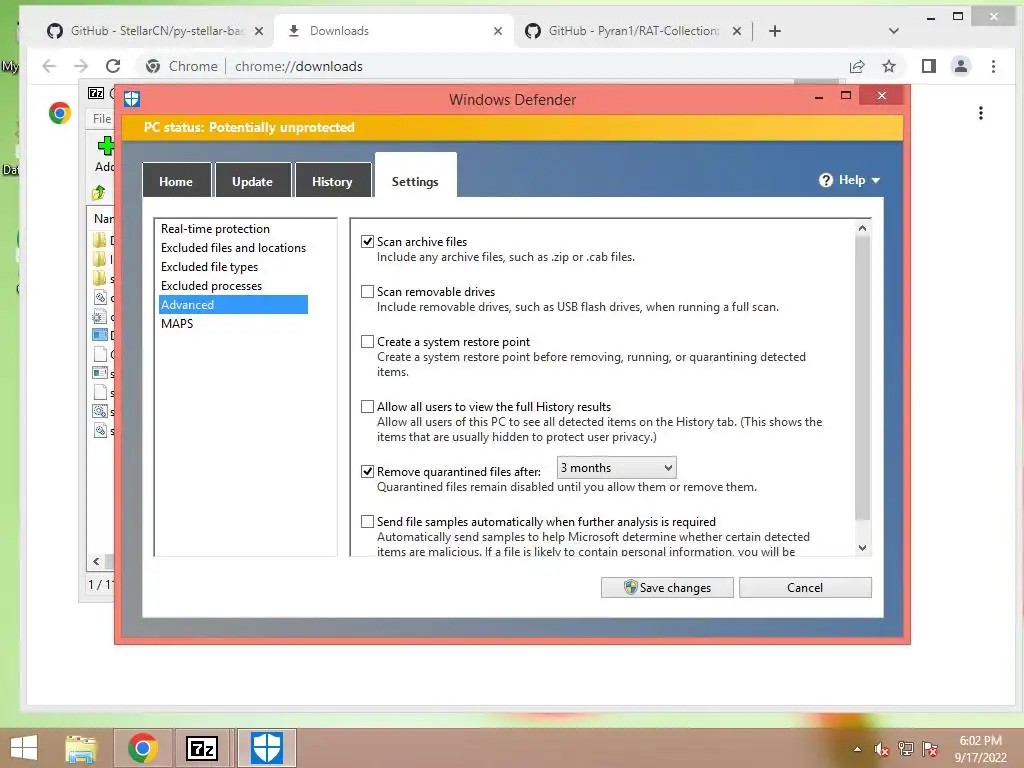Reload the Chrome page
This screenshot has height=768, width=1024.
click(113, 66)
